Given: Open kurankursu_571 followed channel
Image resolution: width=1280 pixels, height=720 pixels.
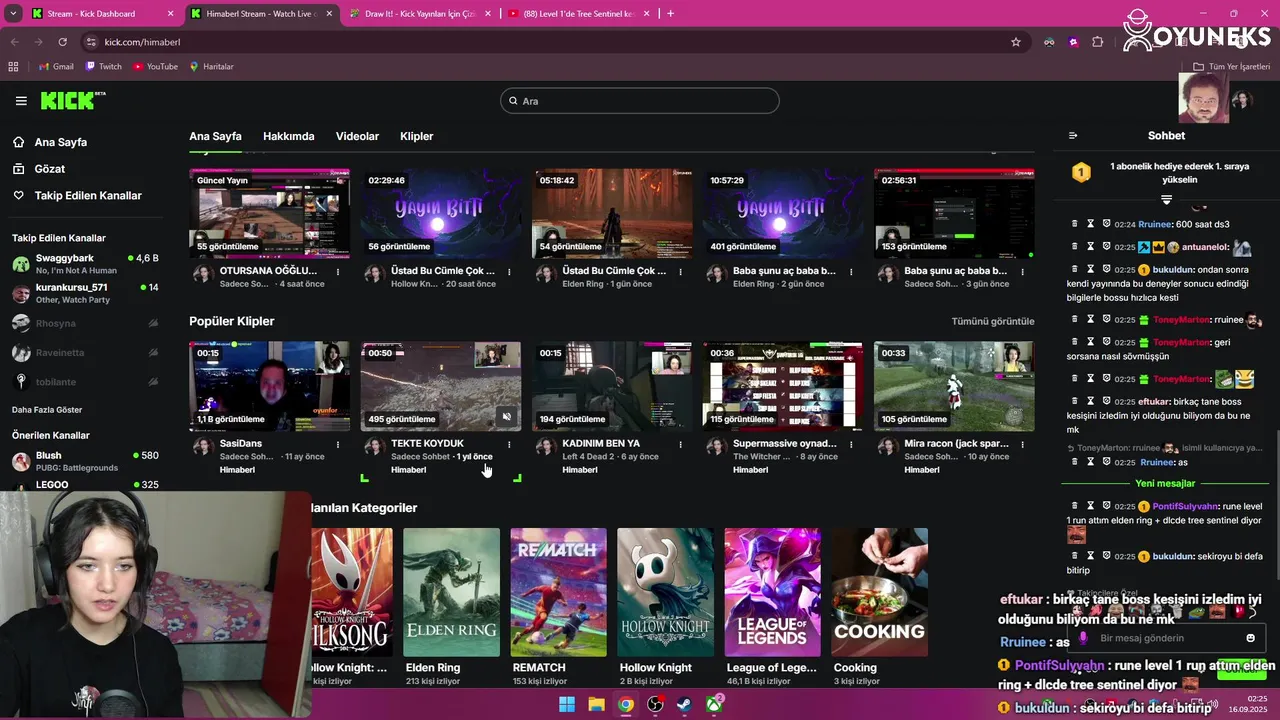Looking at the screenshot, I should [85, 293].
